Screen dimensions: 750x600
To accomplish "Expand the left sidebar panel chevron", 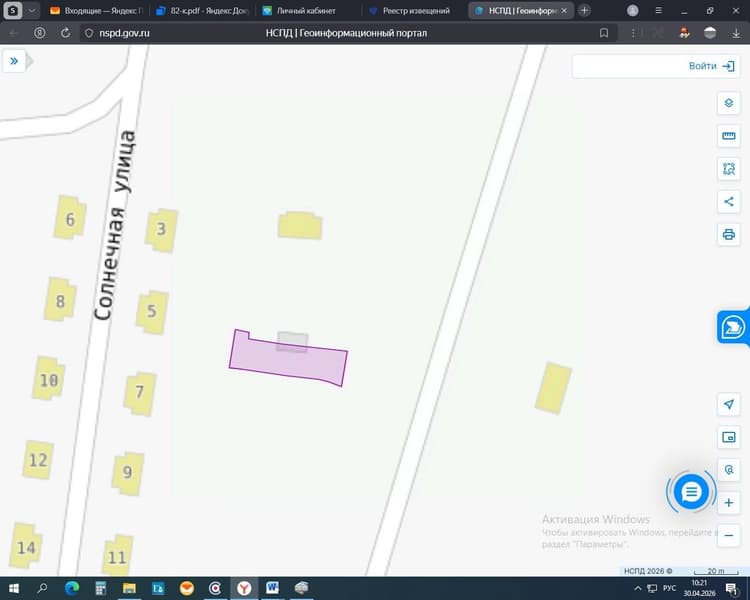I will point(14,61).
